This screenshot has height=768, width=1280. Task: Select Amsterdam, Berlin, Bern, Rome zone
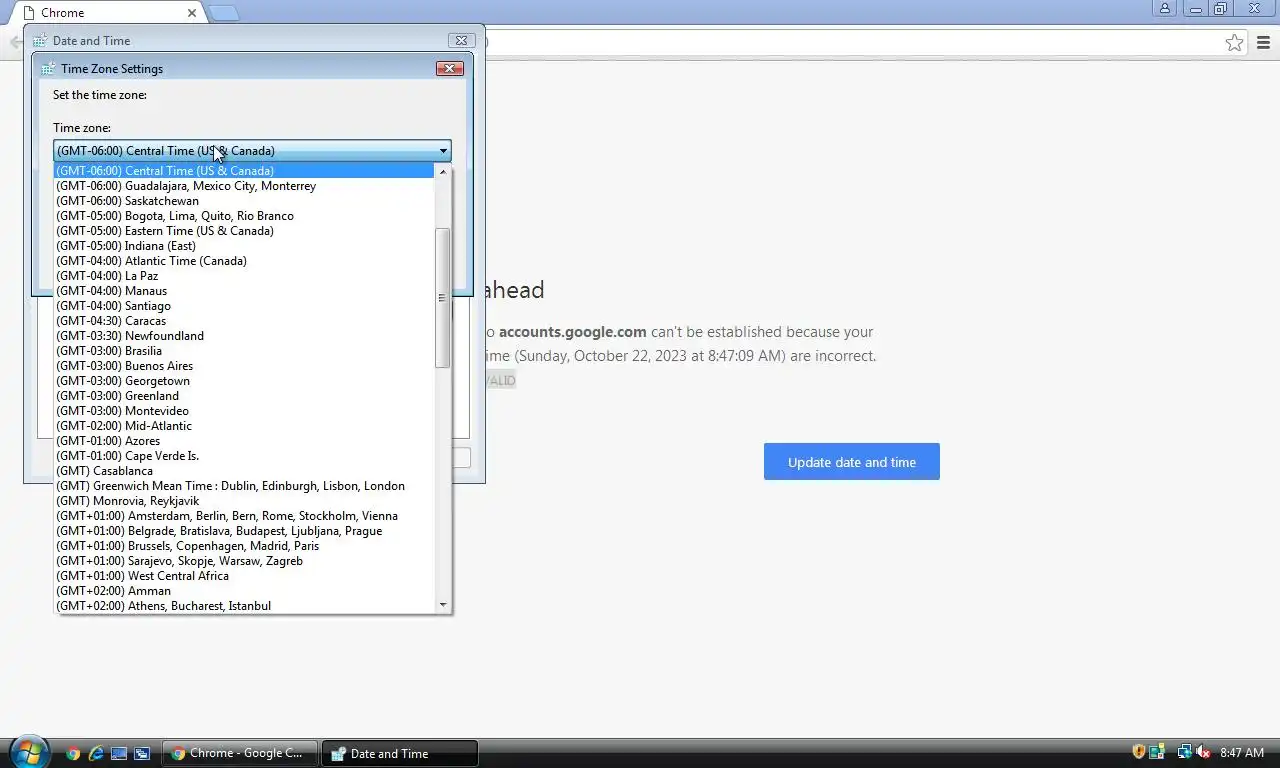pos(244,516)
